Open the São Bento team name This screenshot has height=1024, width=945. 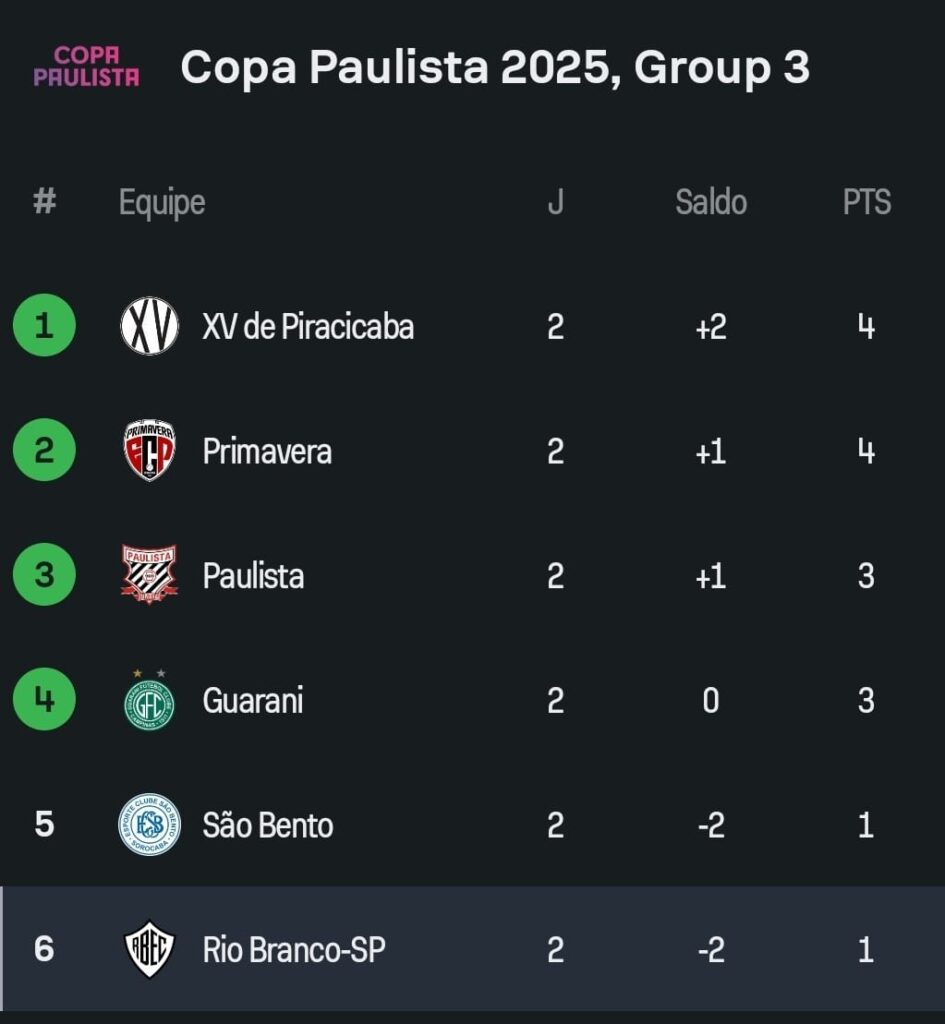[x=268, y=825]
